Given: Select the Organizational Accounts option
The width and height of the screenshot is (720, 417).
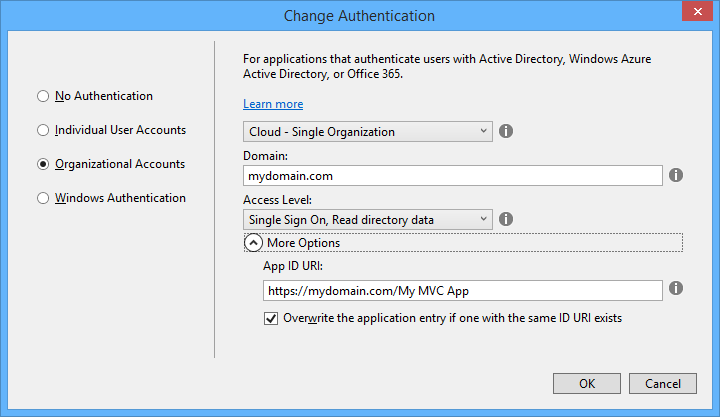Looking at the screenshot, I should click(43, 164).
